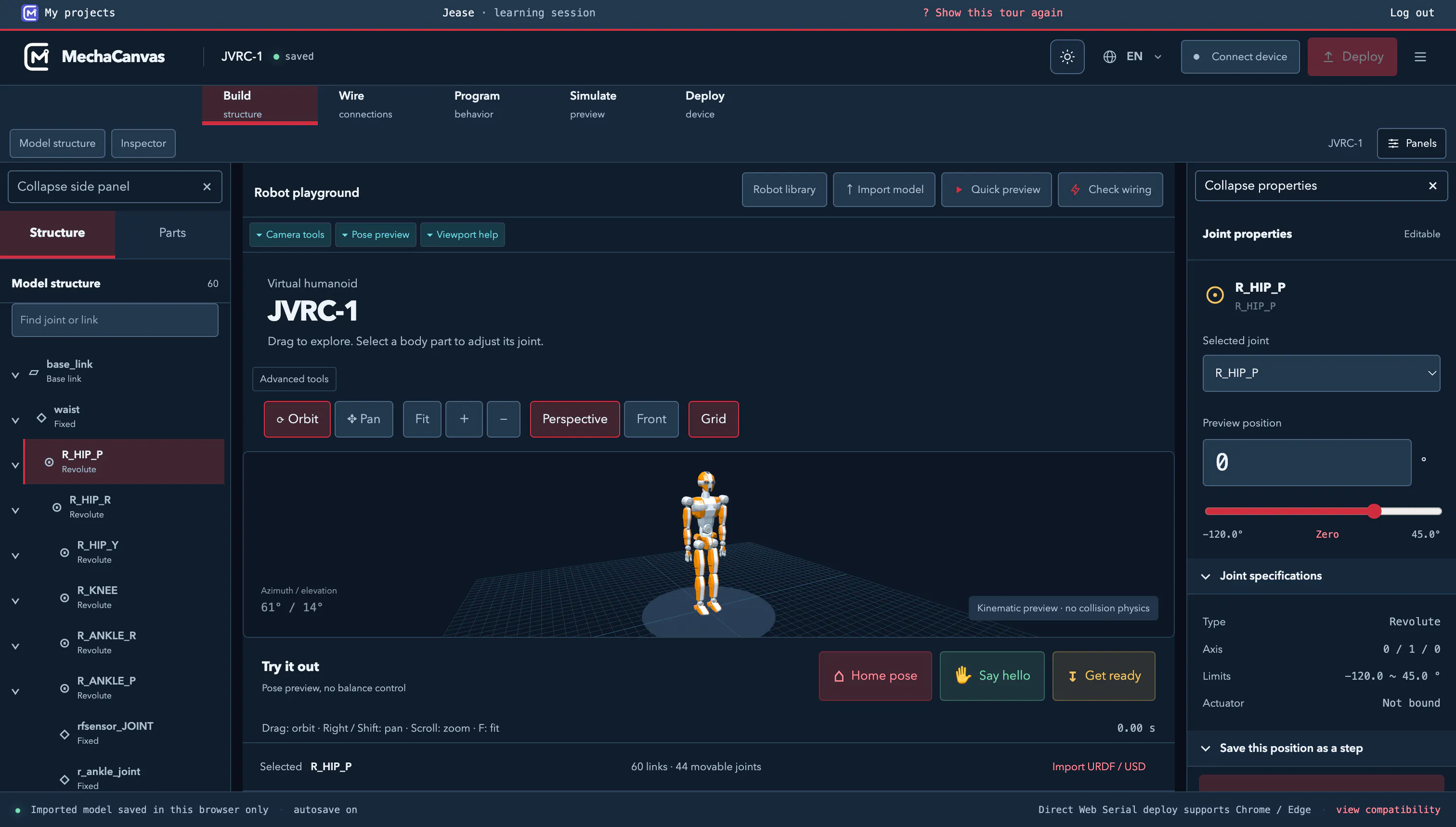Open the EN language dropdown

pyautogui.click(x=1132, y=56)
